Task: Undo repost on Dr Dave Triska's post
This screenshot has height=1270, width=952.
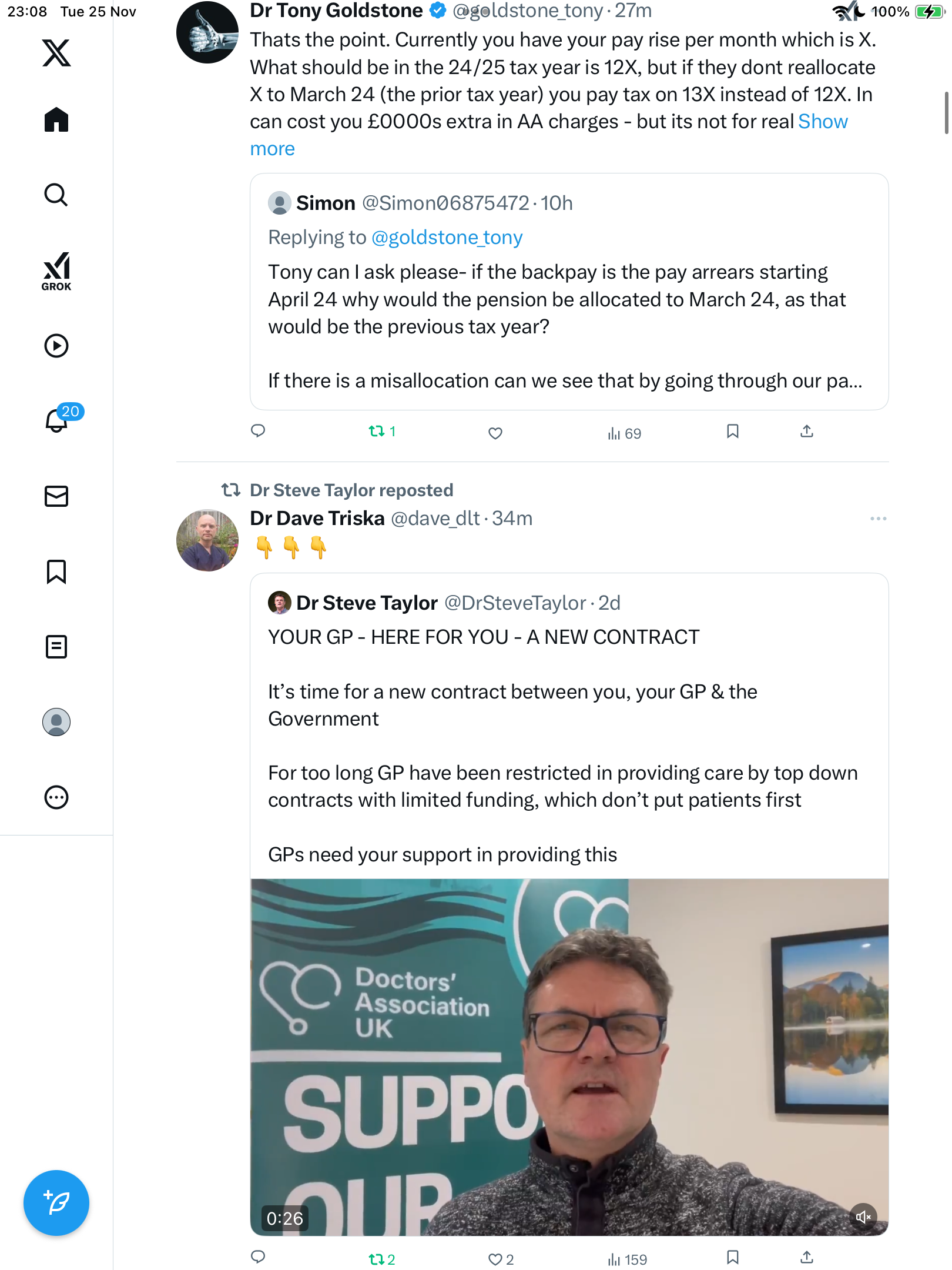Action: point(381,1259)
